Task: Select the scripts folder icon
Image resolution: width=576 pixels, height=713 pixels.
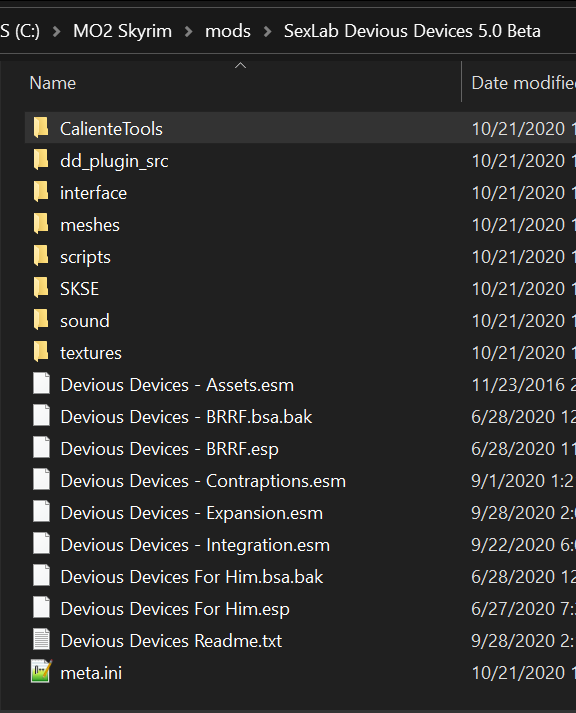Action: click(x=41, y=256)
